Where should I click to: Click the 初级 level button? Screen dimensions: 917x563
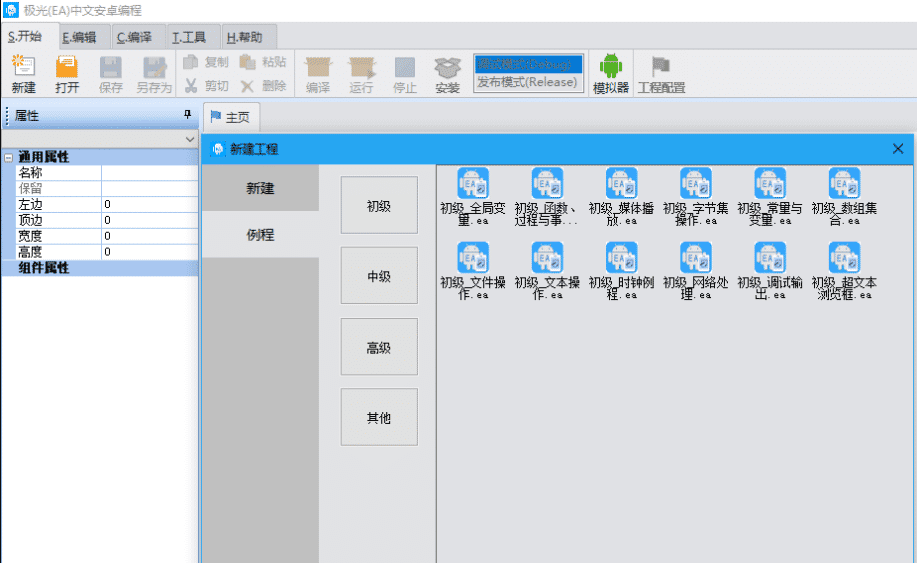coord(379,205)
